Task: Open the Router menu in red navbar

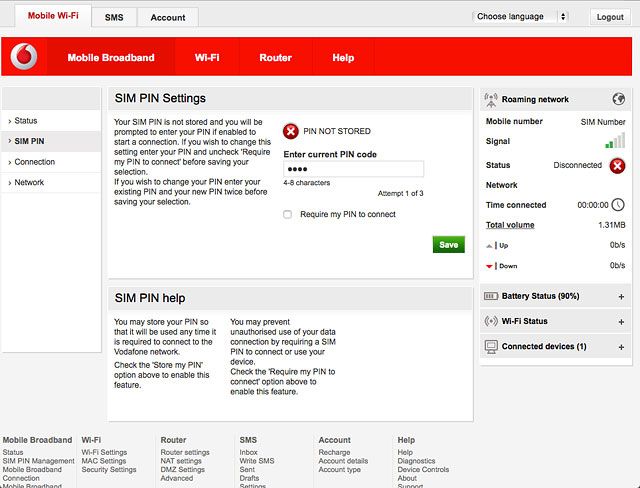Action: 275,58
